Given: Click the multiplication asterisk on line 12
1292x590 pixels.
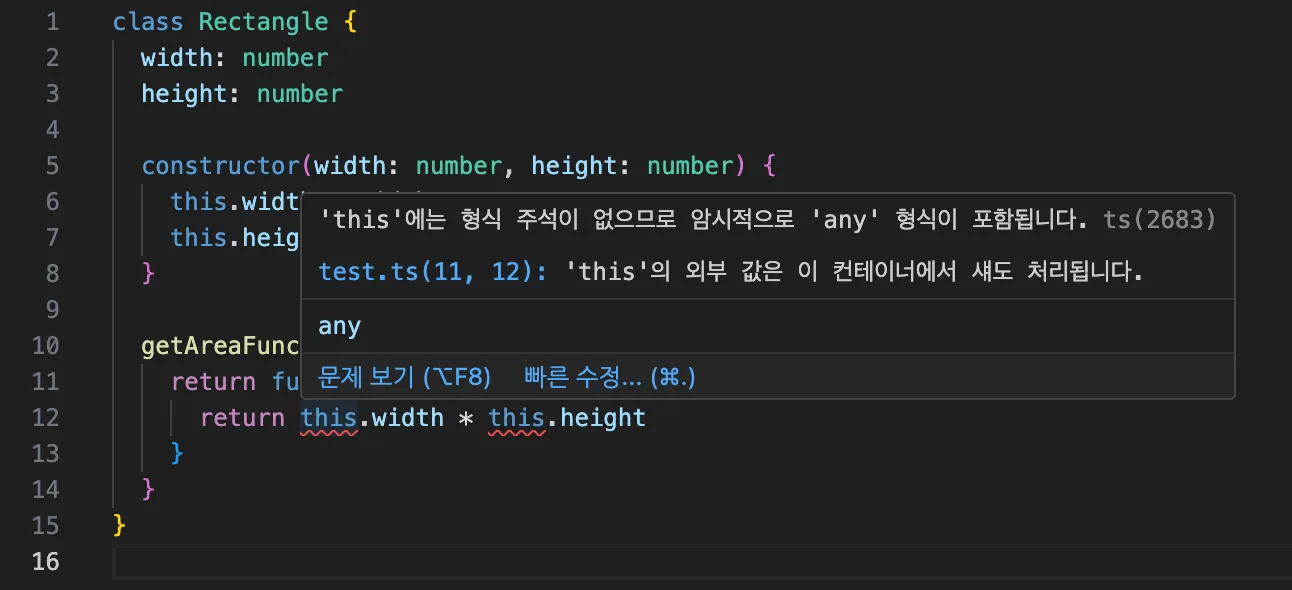Looking at the screenshot, I should (466, 417).
